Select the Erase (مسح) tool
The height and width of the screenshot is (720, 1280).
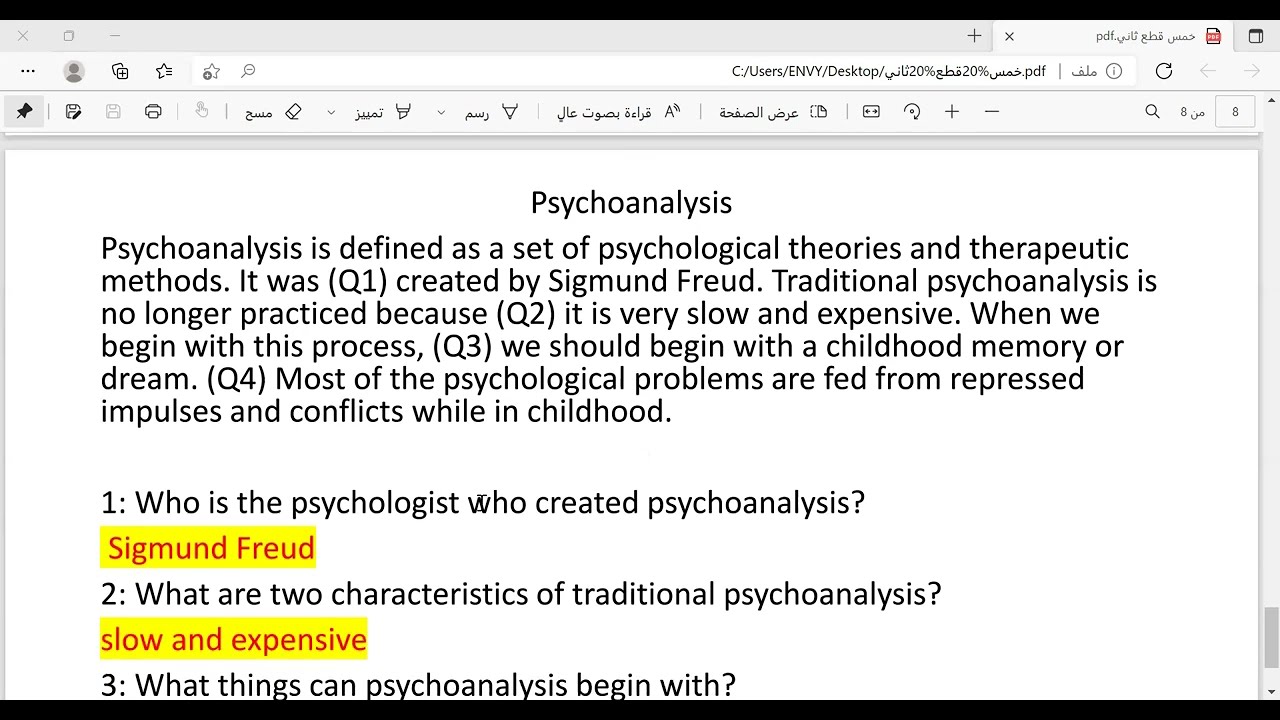pyautogui.click(x=273, y=112)
